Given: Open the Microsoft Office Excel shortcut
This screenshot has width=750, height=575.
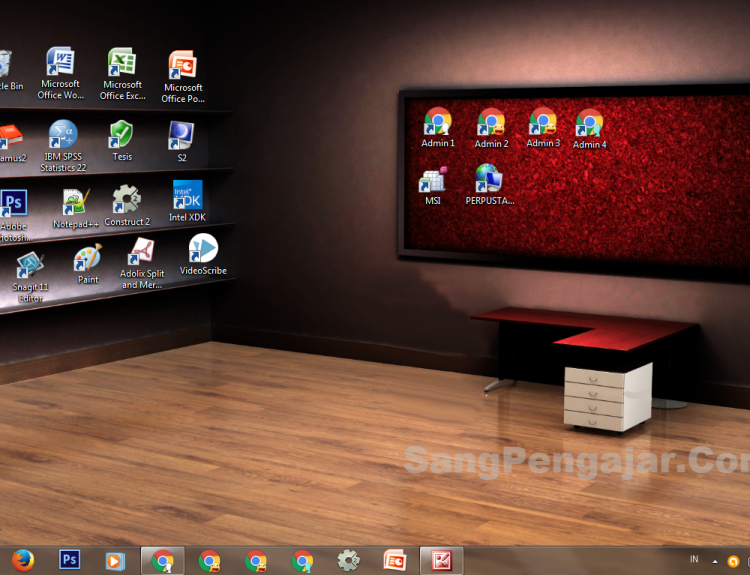Looking at the screenshot, I should [122, 73].
